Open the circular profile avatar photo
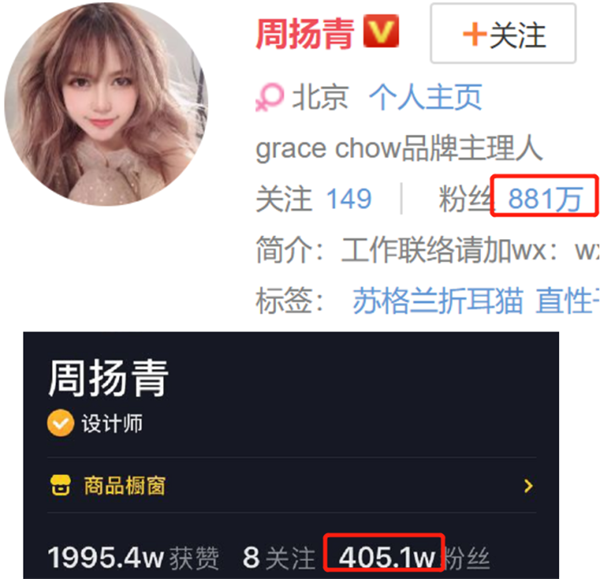Viewport: 600px width, 579px height. (x=106, y=104)
